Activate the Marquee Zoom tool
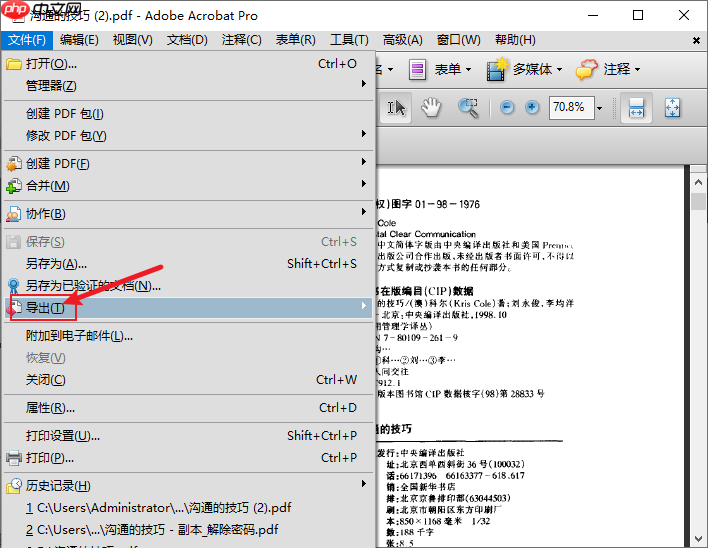The width and height of the screenshot is (708, 548). pos(468,108)
